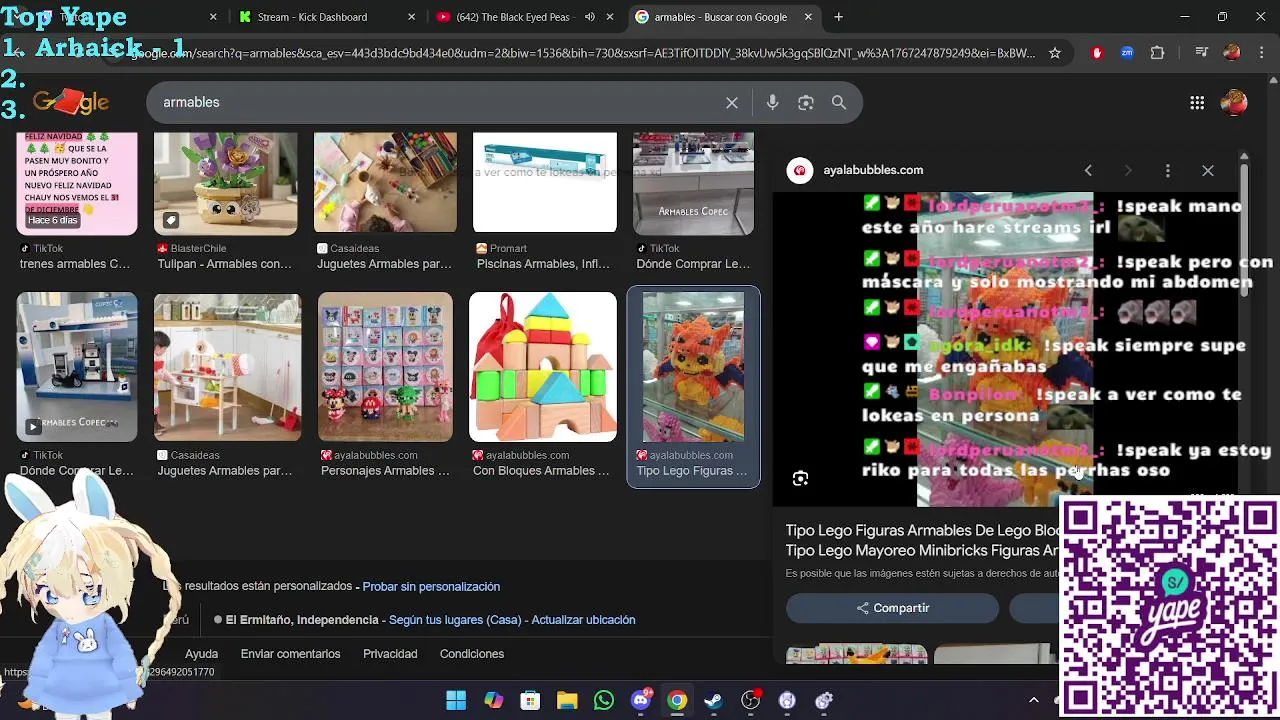This screenshot has height=720, width=1280.
Task: Open the Copec gas station toy thumbnail
Action: (77, 367)
